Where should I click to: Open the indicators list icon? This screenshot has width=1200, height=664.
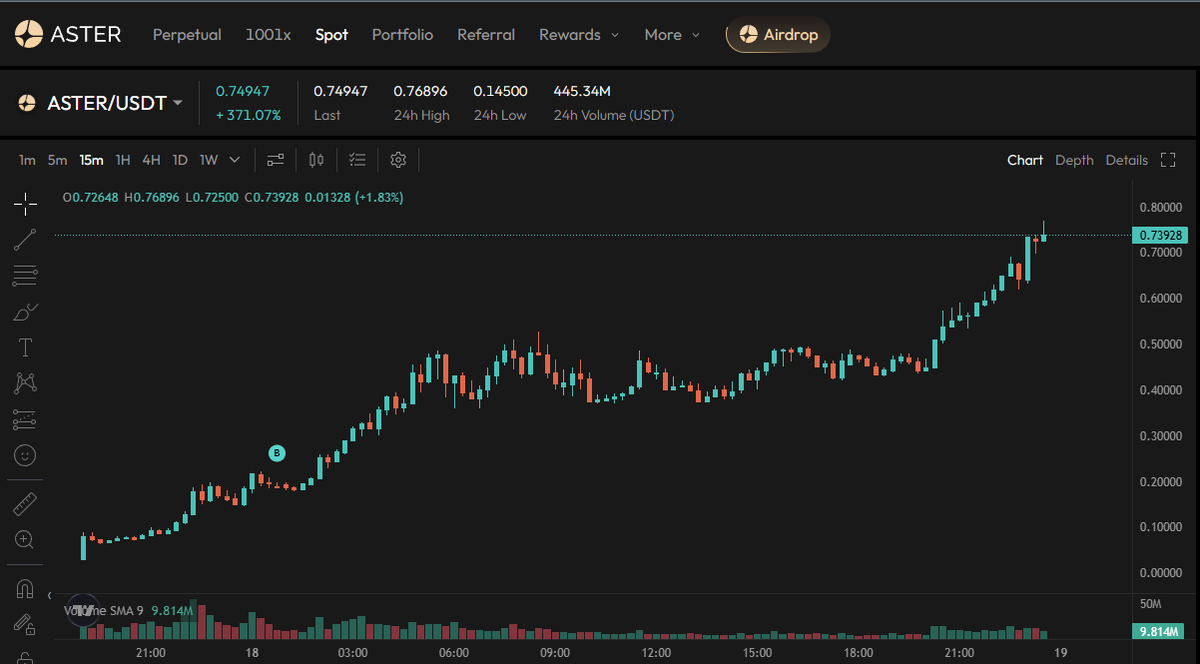[x=357, y=159]
